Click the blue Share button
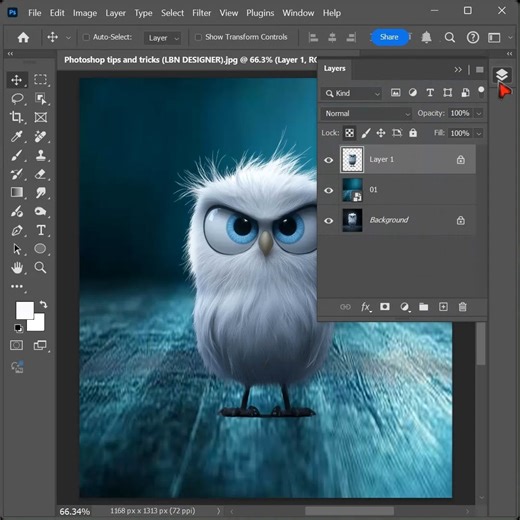This screenshot has width=520, height=520. tap(389, 37)
